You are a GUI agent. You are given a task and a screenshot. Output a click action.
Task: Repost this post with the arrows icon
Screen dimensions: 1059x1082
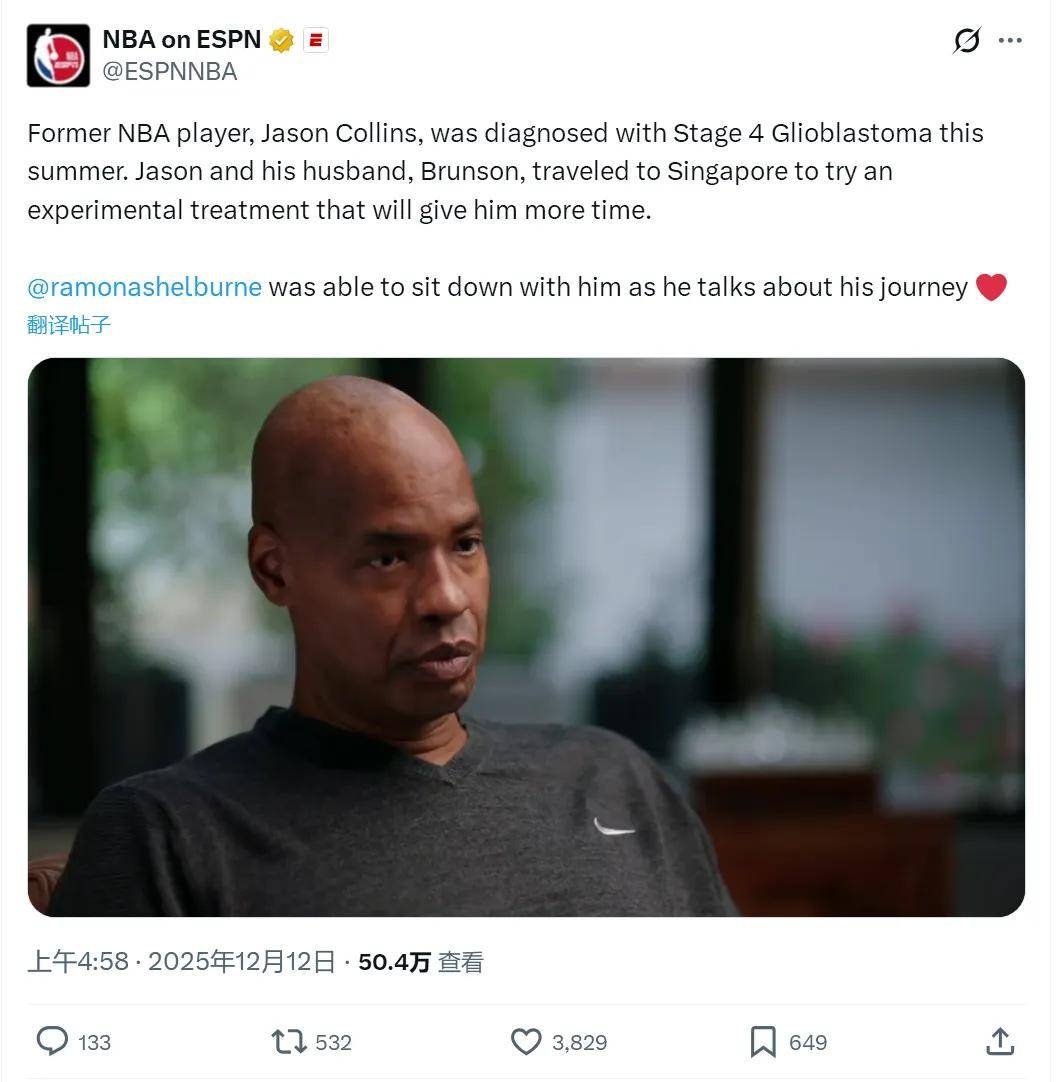289,1041
